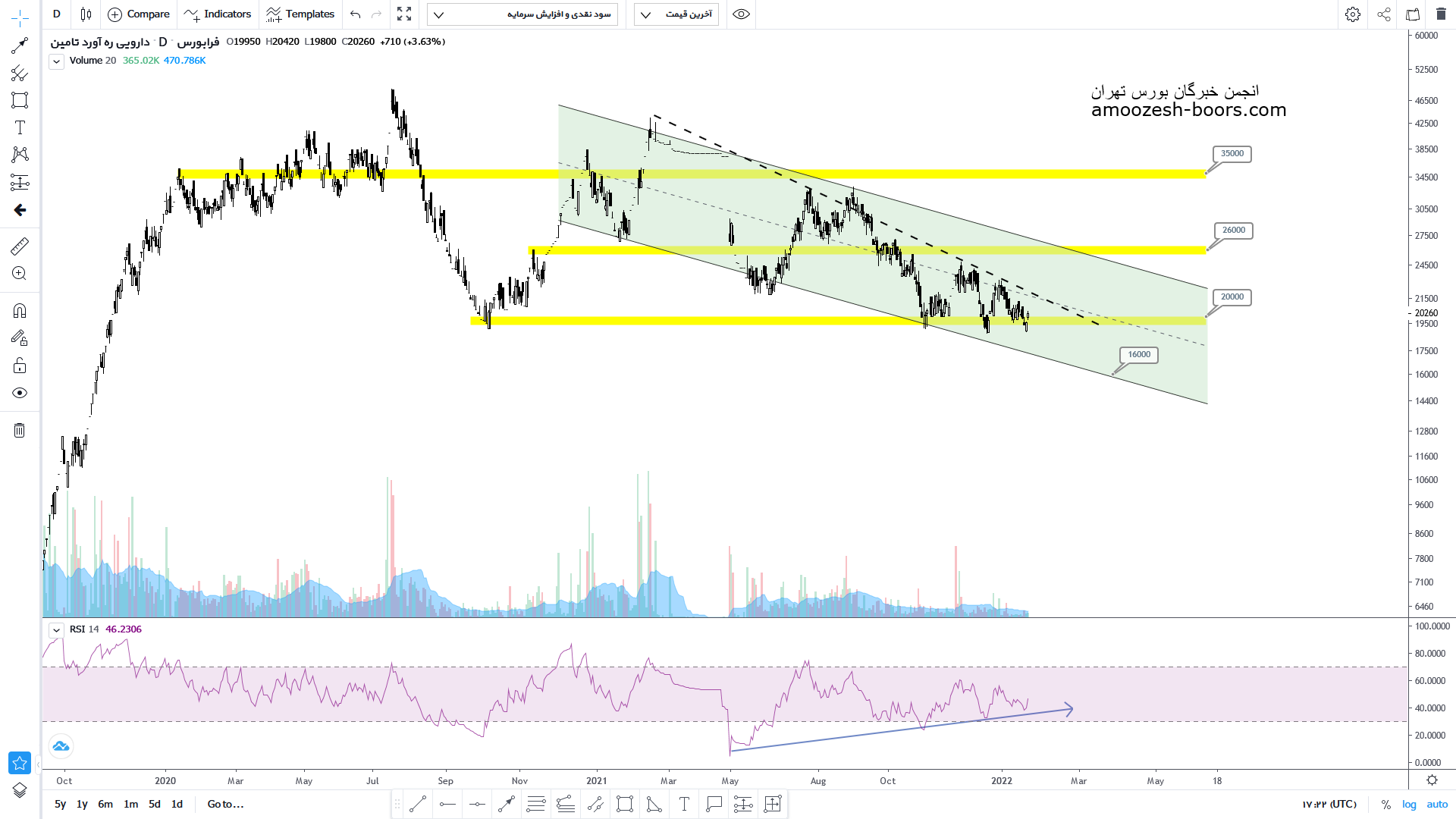Enable magnet mode in left toolbar
Screen dimensions: 1456x819
coord(20,311)
